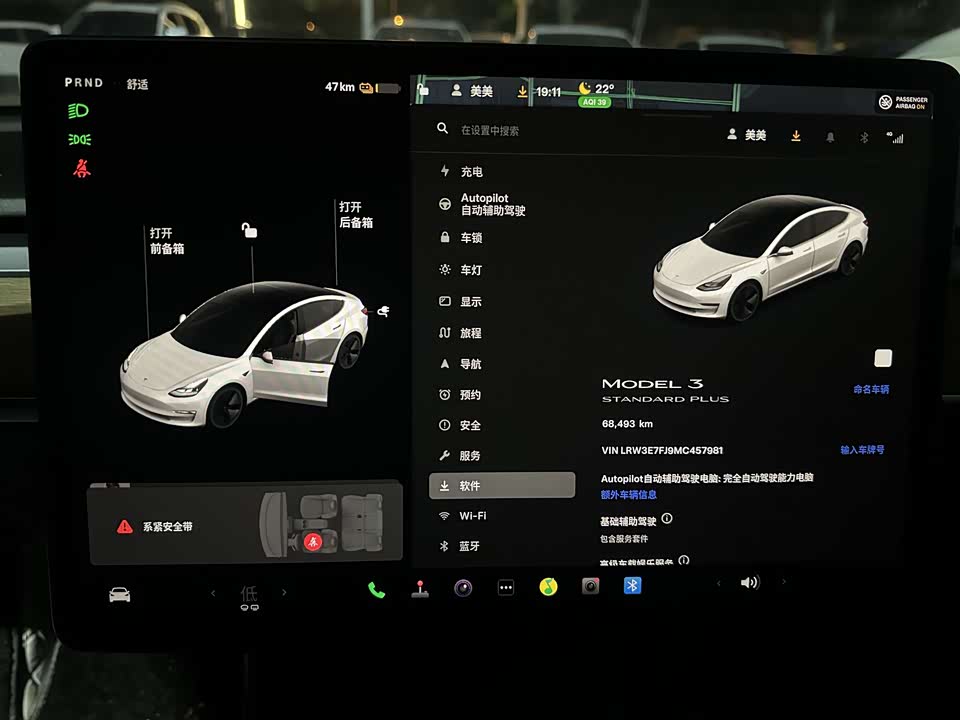Expand notifications via the bell icon
This screenshot has height=720, width=960.
830,136
